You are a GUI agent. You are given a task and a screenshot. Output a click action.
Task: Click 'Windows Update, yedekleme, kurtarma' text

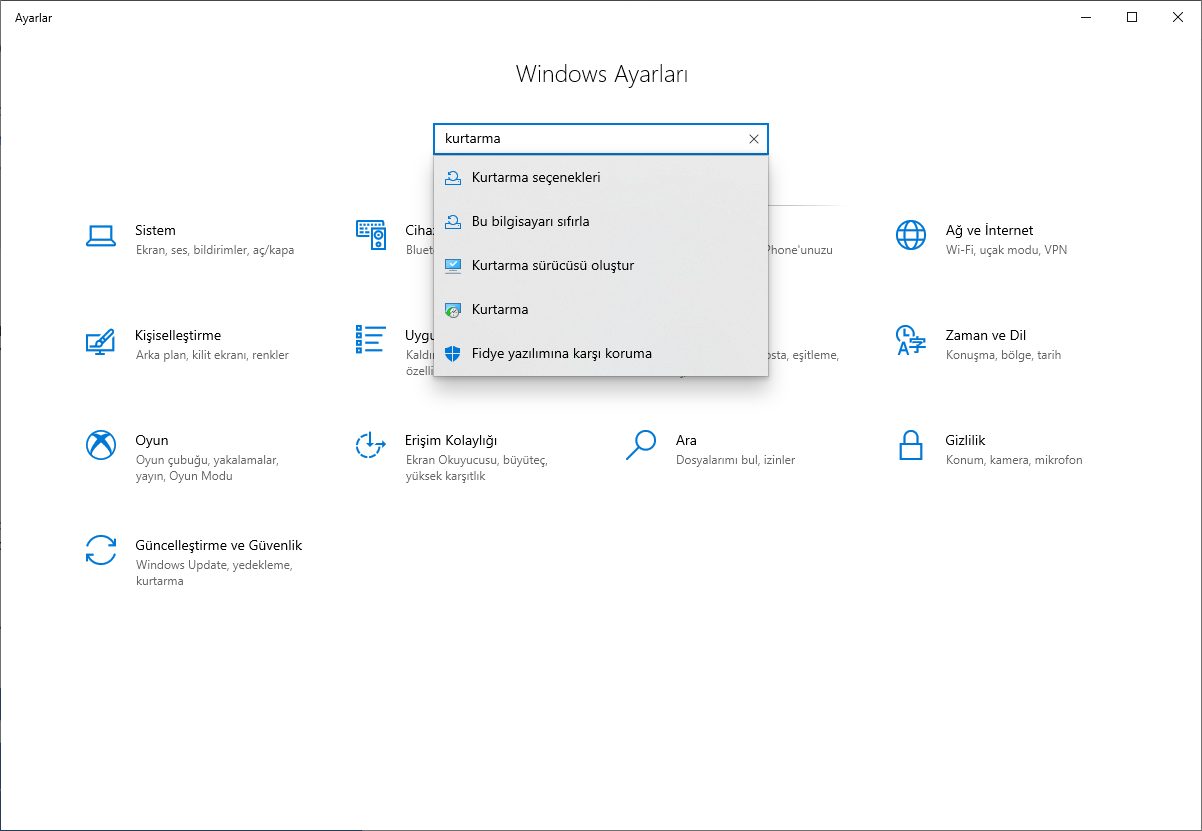point(213,573)
